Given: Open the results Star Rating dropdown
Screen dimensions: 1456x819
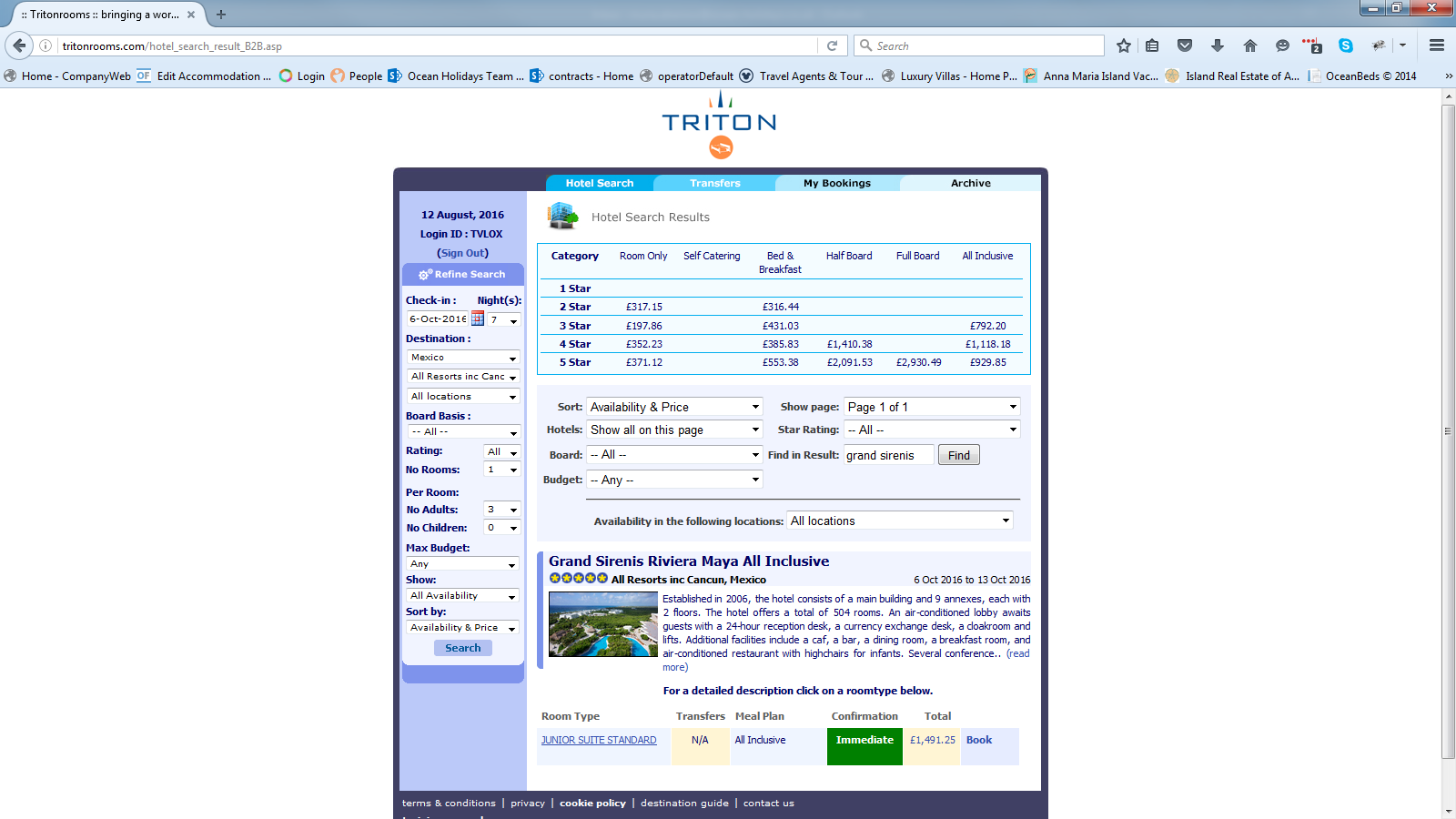Looking at the screenshot, I should point(932,430).
